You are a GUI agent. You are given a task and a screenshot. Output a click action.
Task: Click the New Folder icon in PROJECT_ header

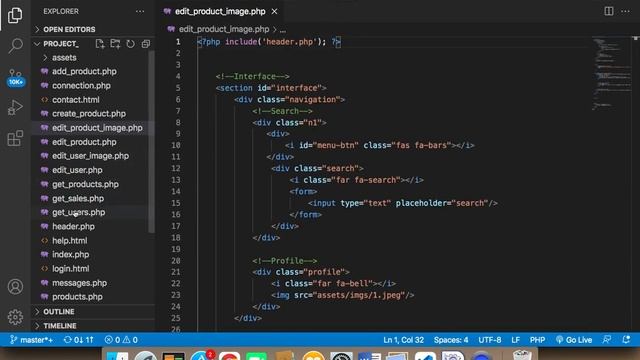click(115, 44)
